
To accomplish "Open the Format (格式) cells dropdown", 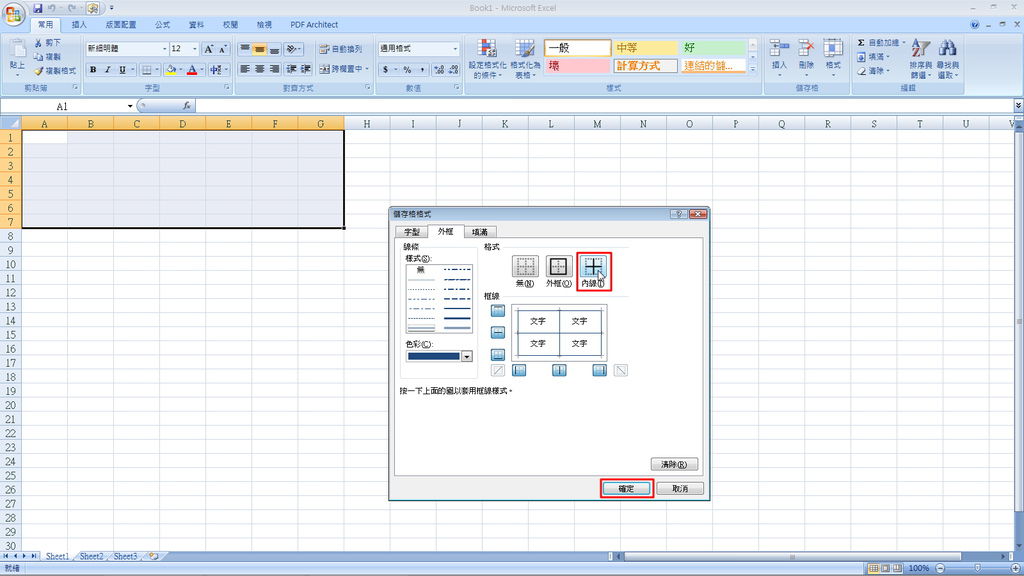I will point(833,57).
